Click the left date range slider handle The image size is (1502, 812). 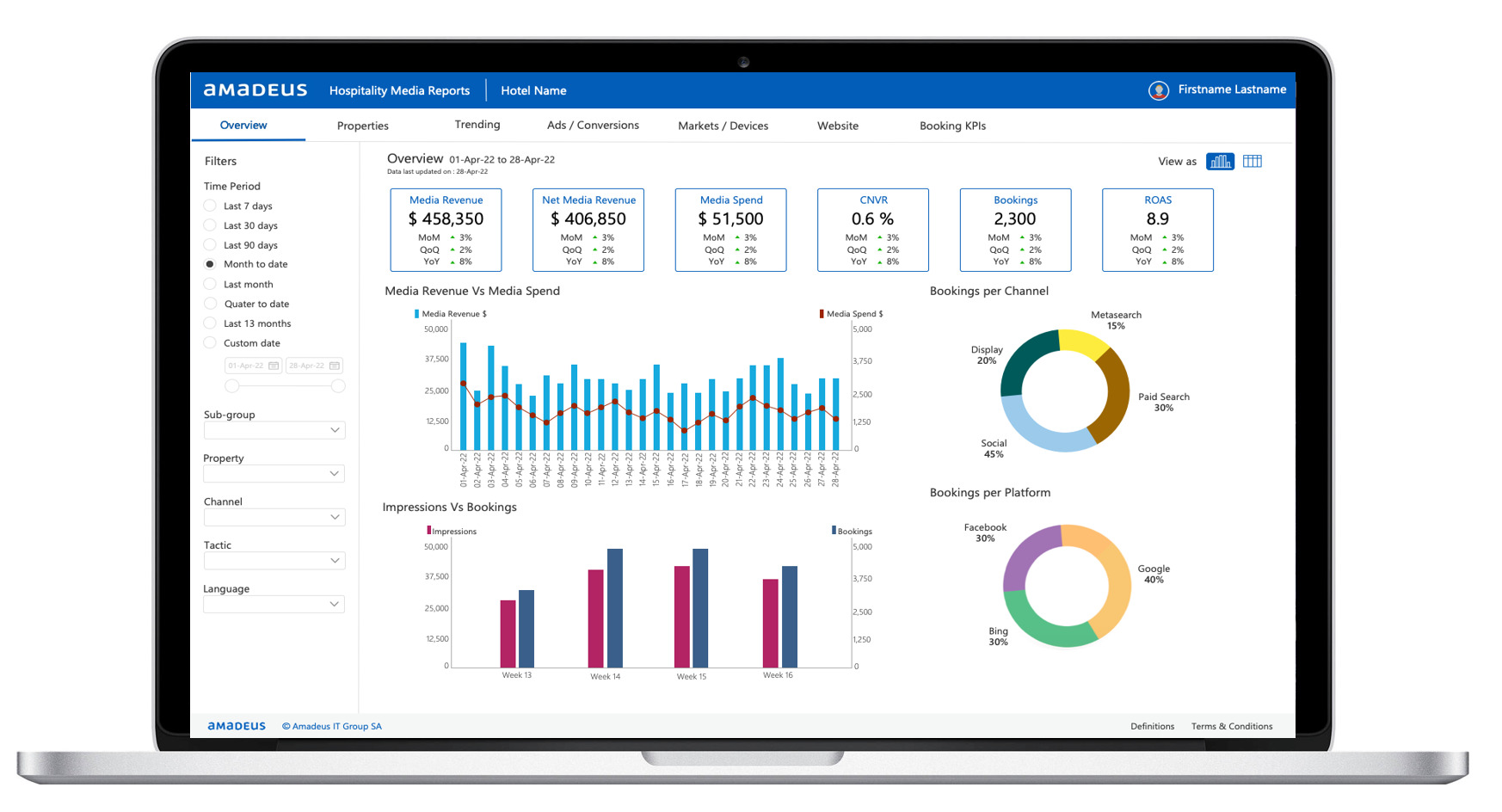click(x=232, y=386)
